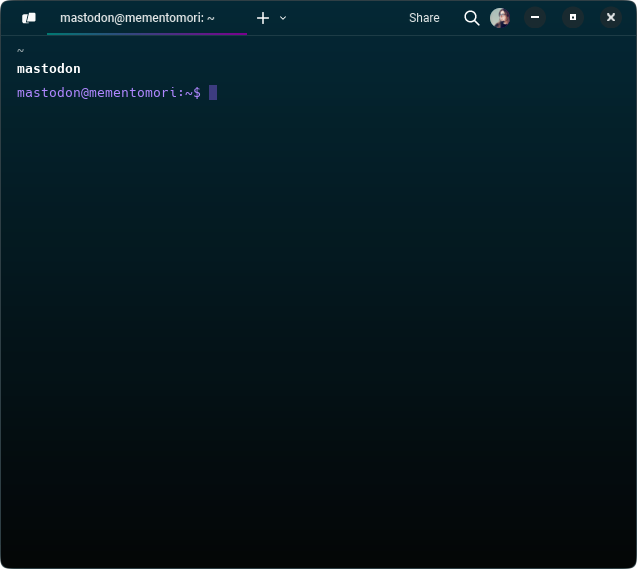
Task: Open a new terminal tab with plus
Action: (263, 18)
